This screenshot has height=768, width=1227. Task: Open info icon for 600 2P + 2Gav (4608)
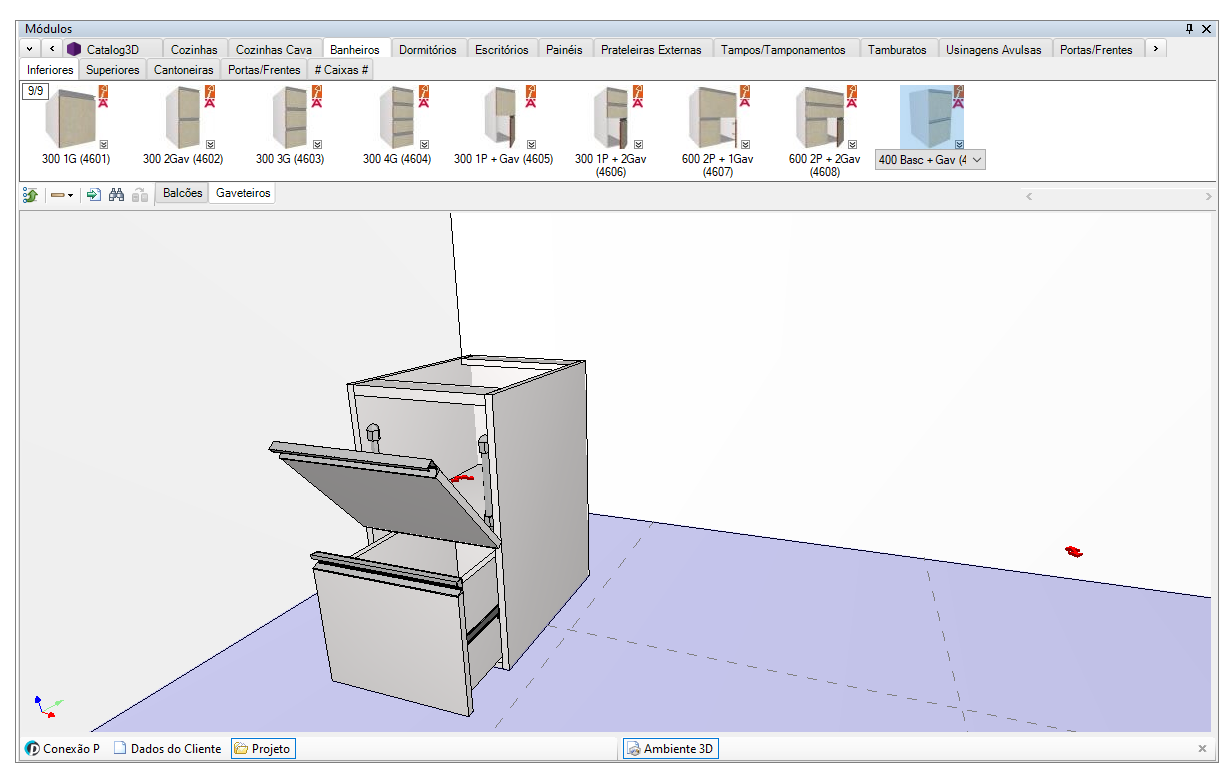[x=852, y=96]
